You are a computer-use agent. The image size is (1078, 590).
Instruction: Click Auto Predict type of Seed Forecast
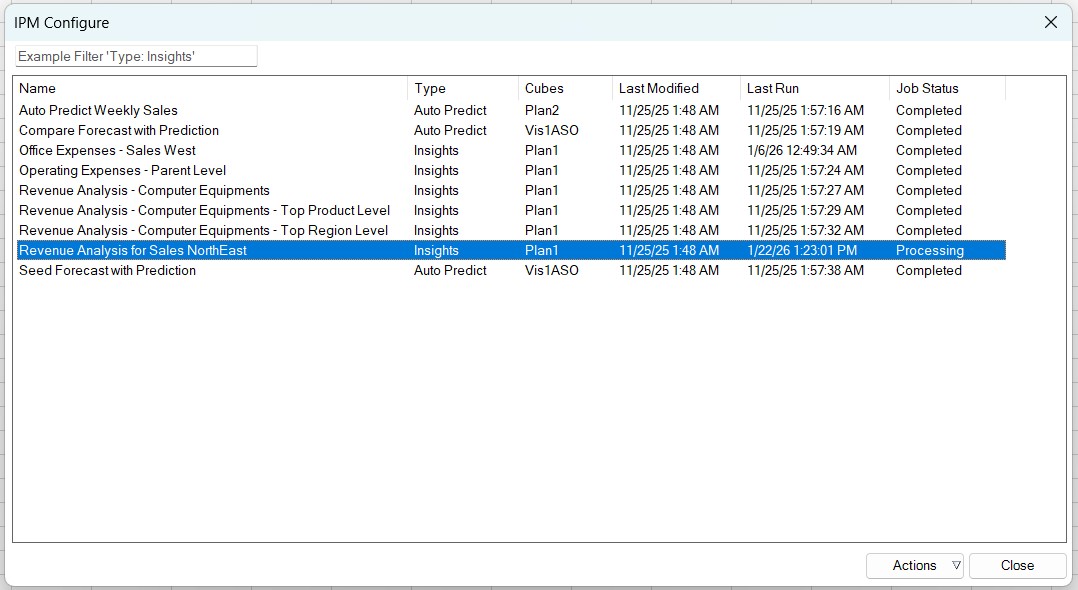pyautogui.click(x=450, y=270)
